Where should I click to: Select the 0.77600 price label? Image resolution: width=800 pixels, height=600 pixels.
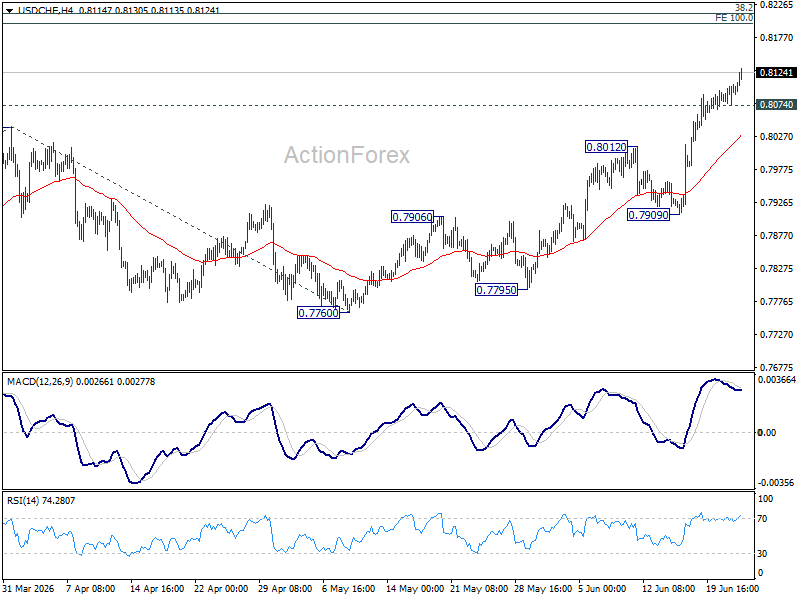click(318, 313)
